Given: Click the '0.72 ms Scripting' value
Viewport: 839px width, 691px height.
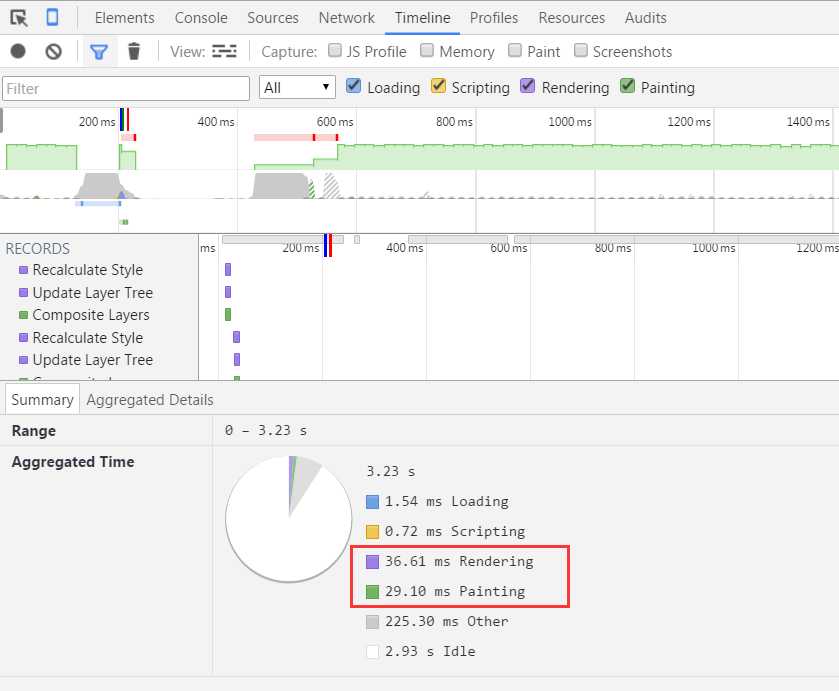Looking at the screenshot, I should pos(455,531).
